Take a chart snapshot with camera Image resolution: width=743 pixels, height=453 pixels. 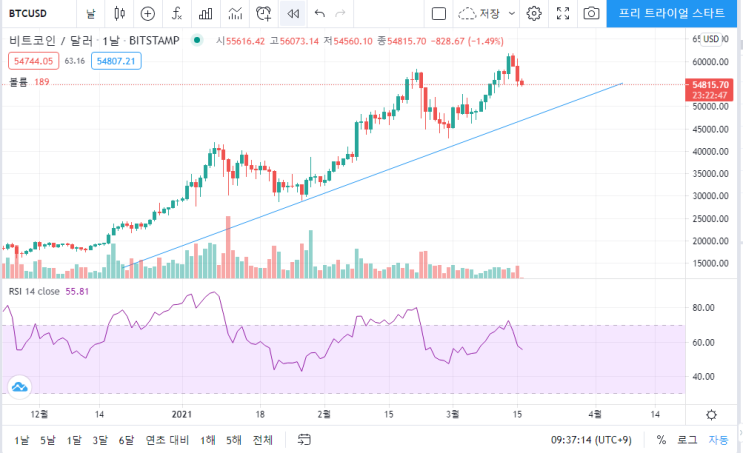591,14
